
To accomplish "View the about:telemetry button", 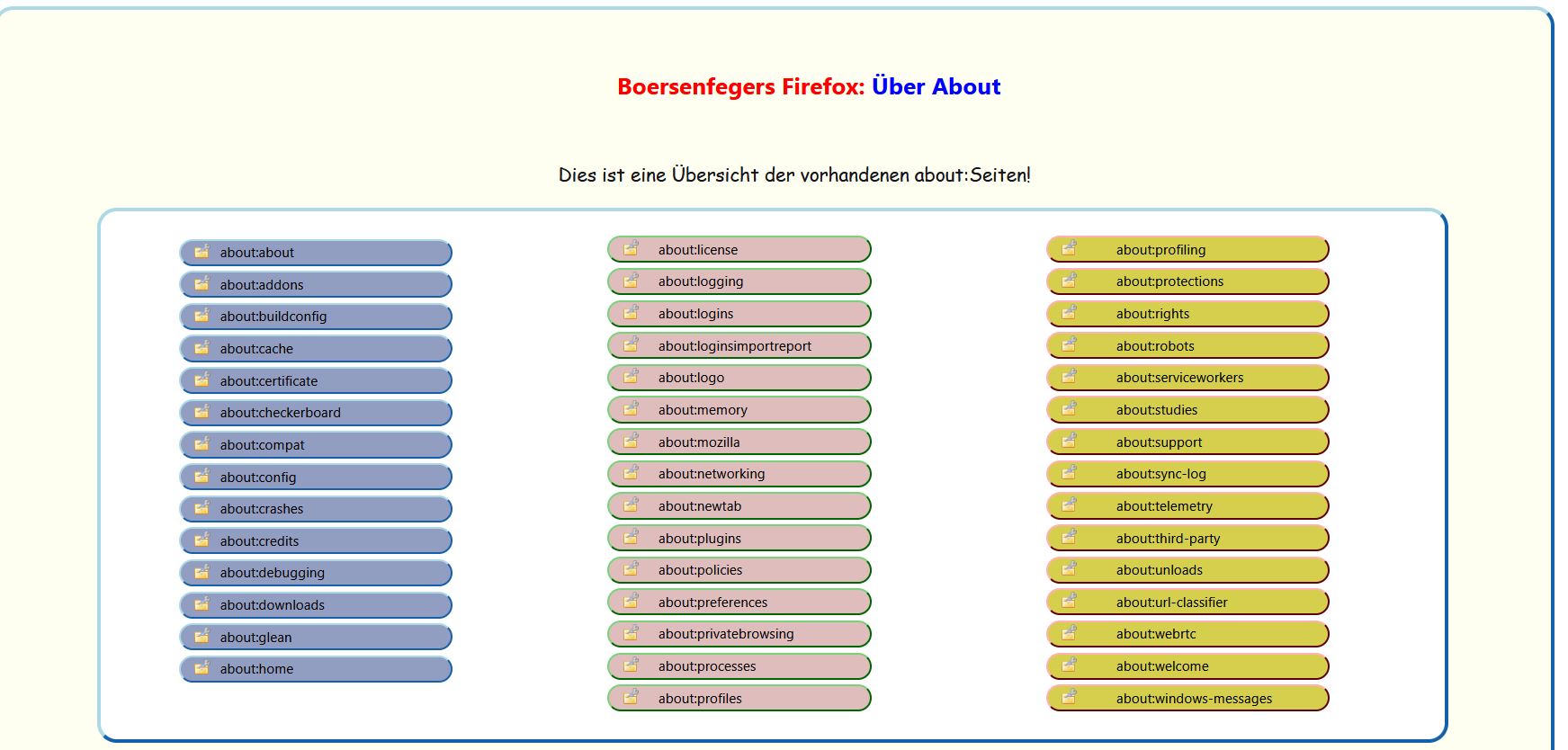I will click(x=1187, y=505).
